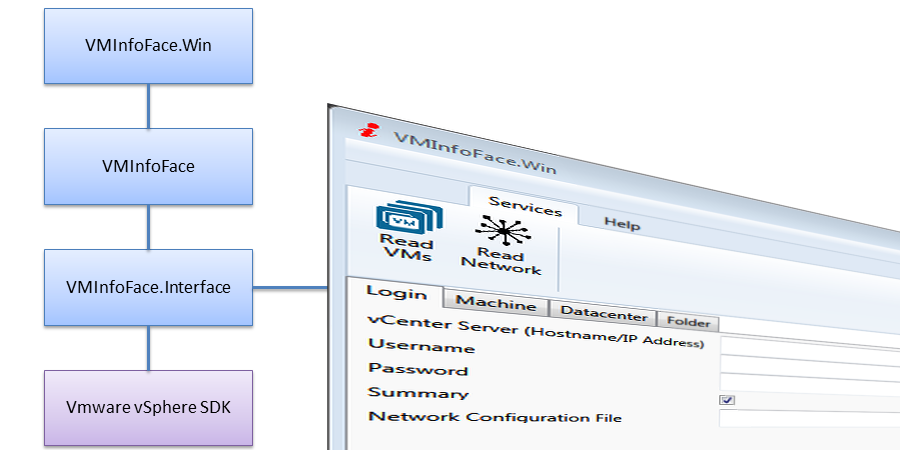
Task: Click the Password input field
Action: point(810,383)
